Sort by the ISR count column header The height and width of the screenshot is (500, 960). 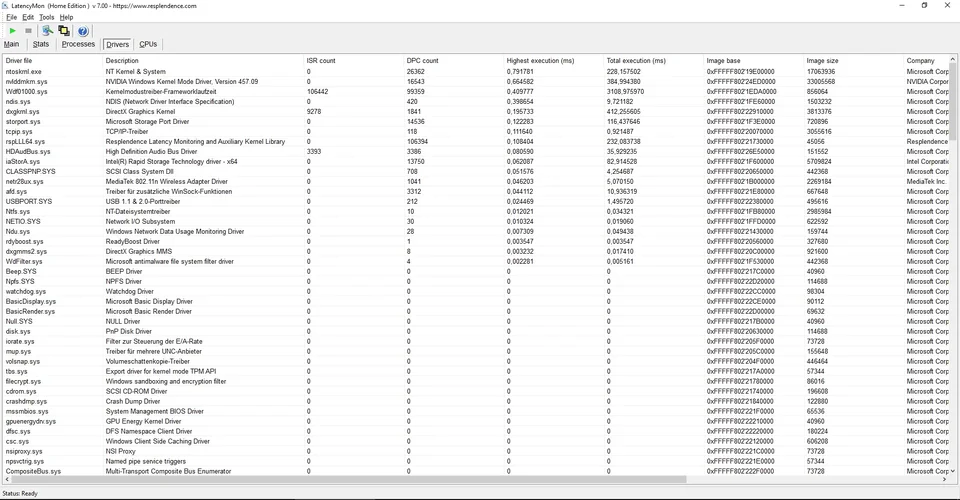[354, 61]
